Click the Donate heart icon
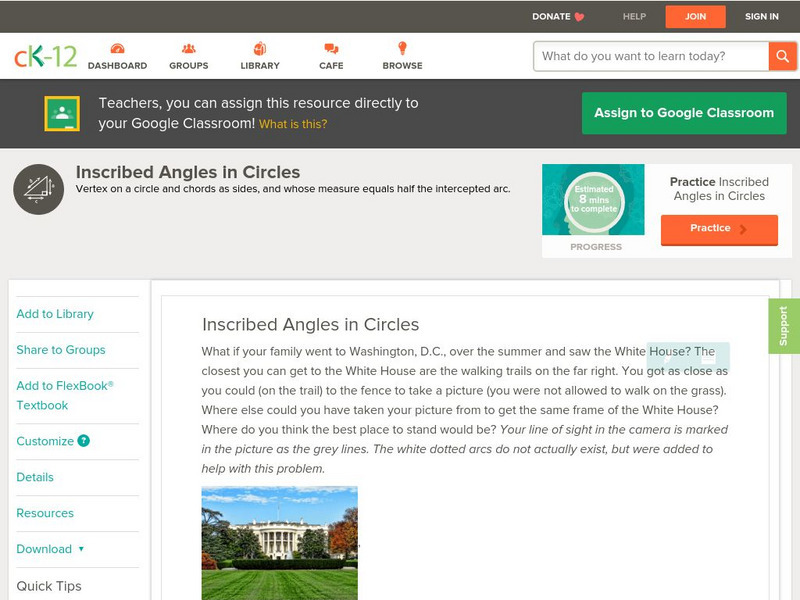The height and width of the screenshot is (600, 800). coord(579,17)
